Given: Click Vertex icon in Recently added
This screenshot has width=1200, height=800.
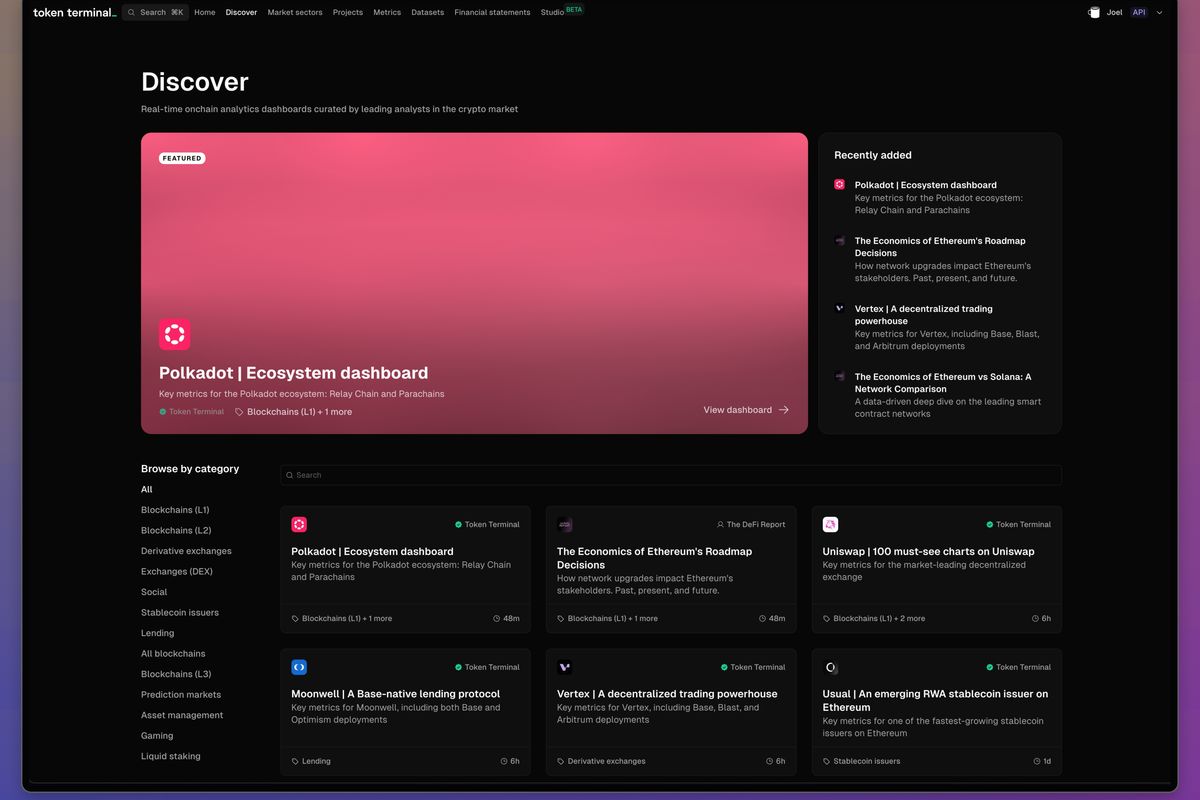Looking at the screenshot, I should pos(839,309).
